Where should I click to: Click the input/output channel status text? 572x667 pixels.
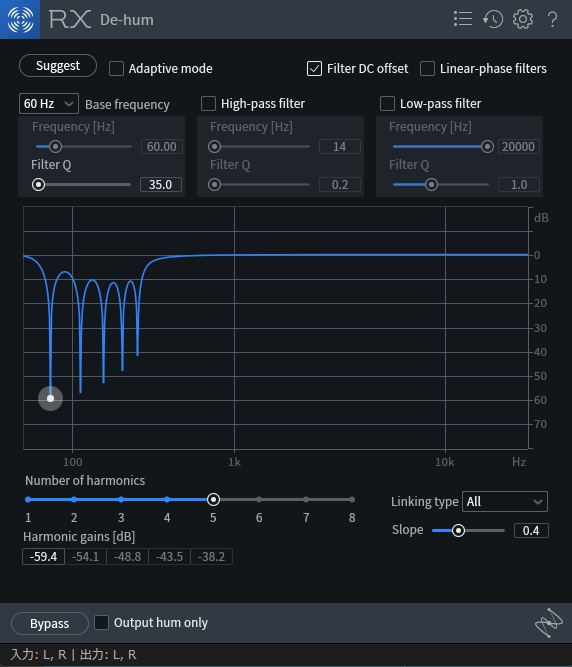click(x=73, y=654)
